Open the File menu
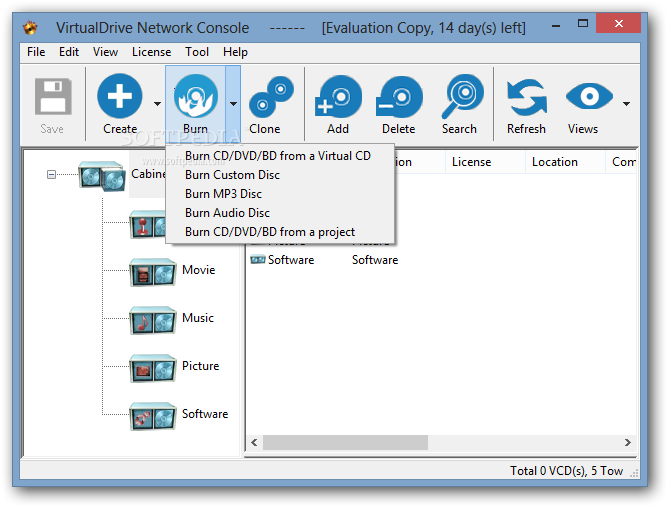The image size is (668, 507). coord(36,52)
